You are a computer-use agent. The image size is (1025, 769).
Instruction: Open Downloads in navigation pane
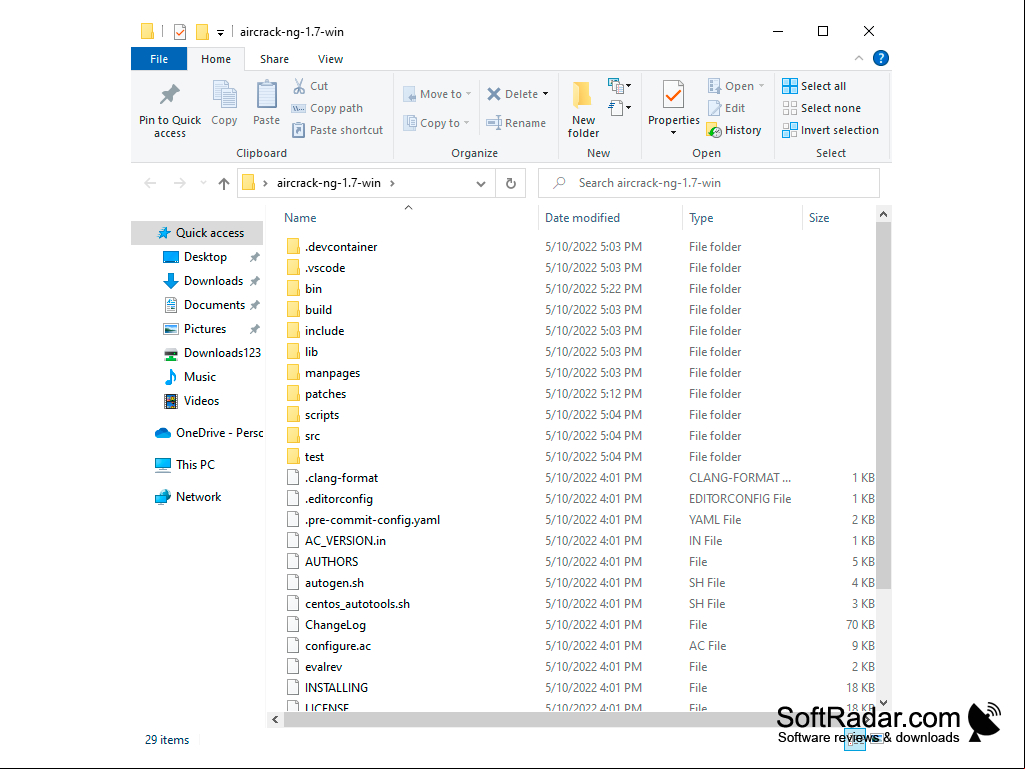pyautogui.click(x=212, y=281)
